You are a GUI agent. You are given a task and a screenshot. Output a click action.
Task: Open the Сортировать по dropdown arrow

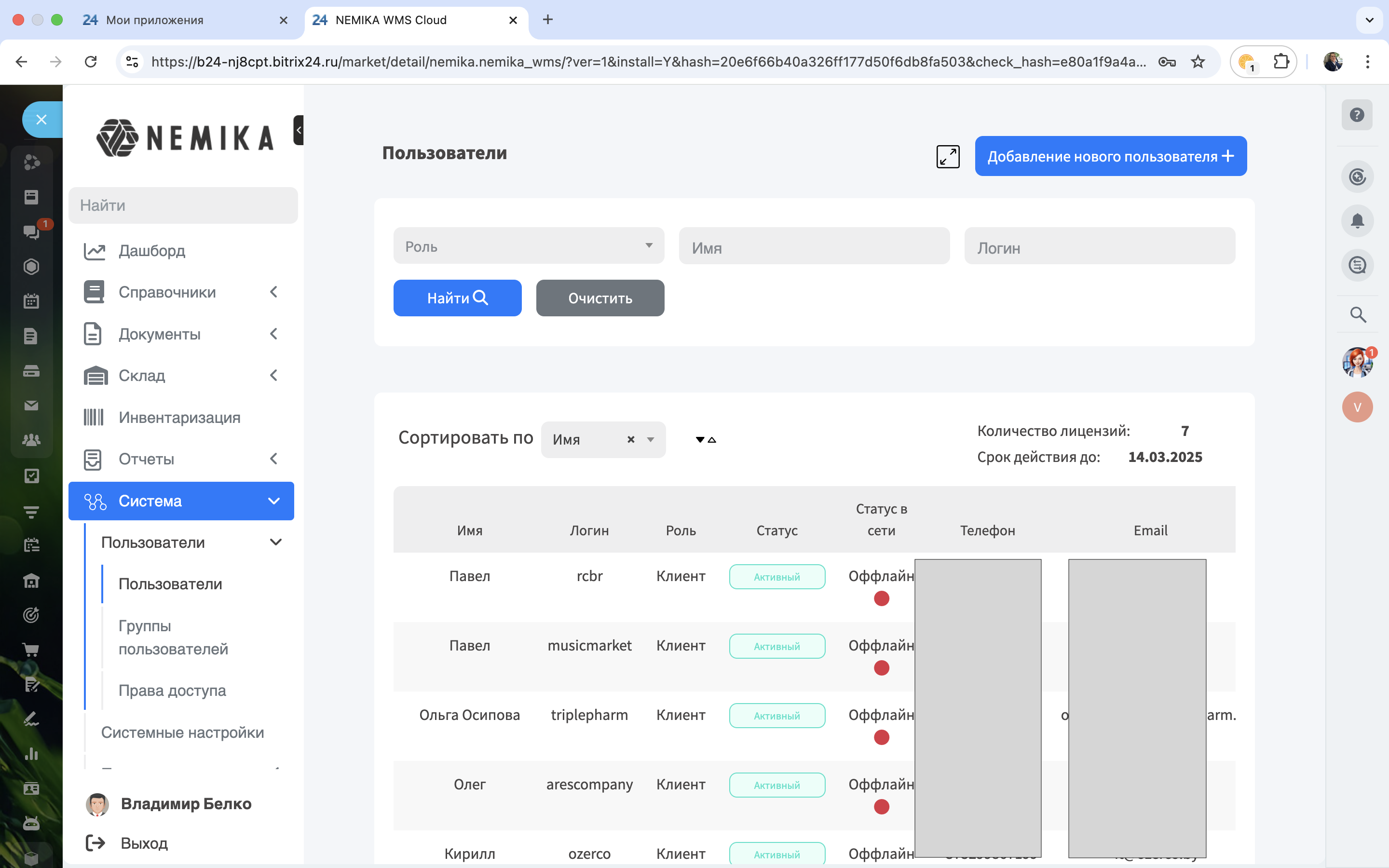point(650,440)
